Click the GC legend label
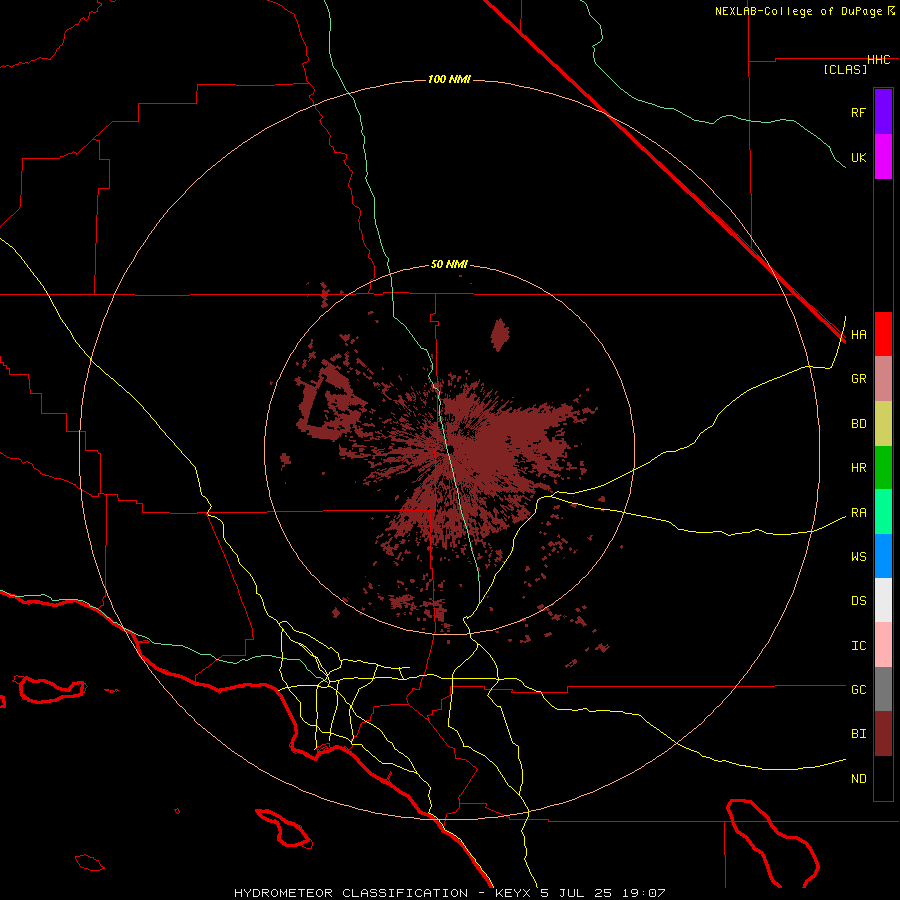Image resolution: width=900 pixels, height=900 pixels. (858, 690)
